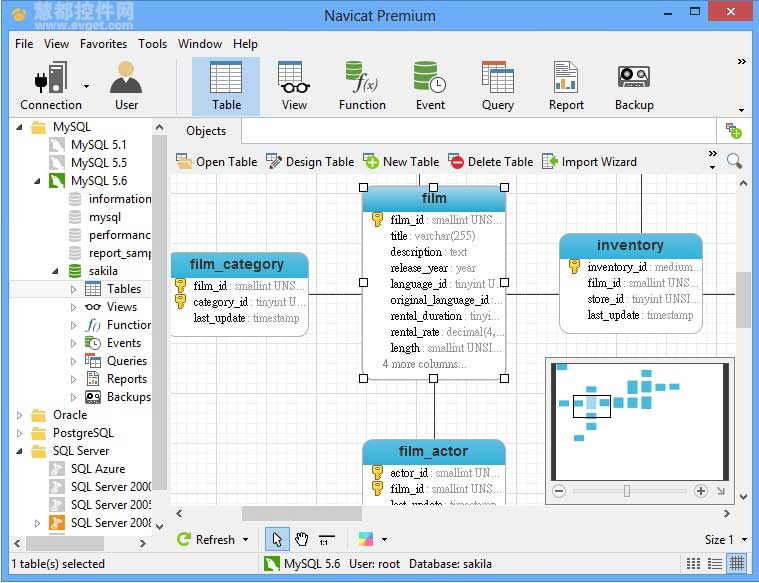759x583 pixels.
Task: Open the View menu in the menu bar
Action: (56, 44)
